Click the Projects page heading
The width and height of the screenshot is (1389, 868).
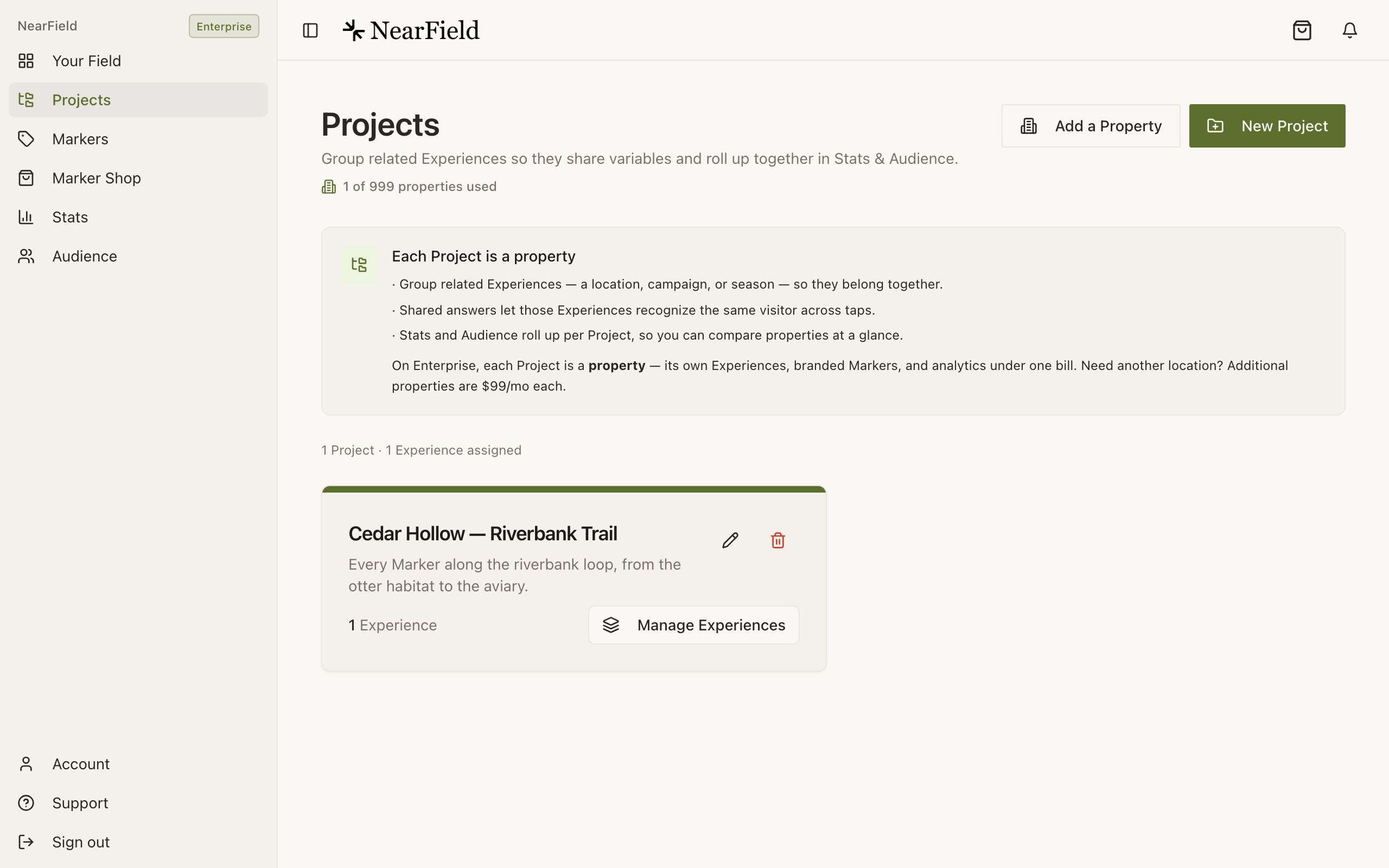[x=380, y=125]
